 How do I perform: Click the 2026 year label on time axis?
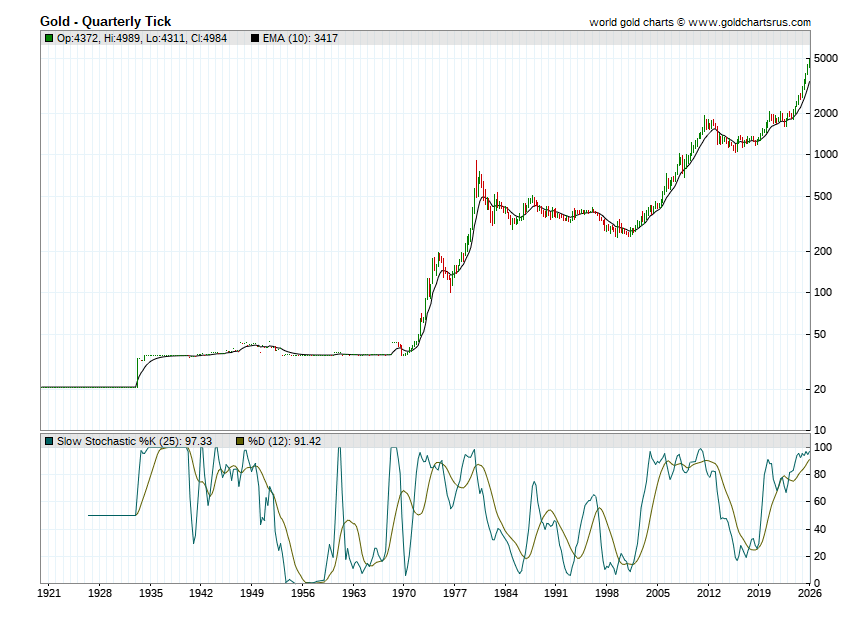pyautogui.click(x=809, y=593)
